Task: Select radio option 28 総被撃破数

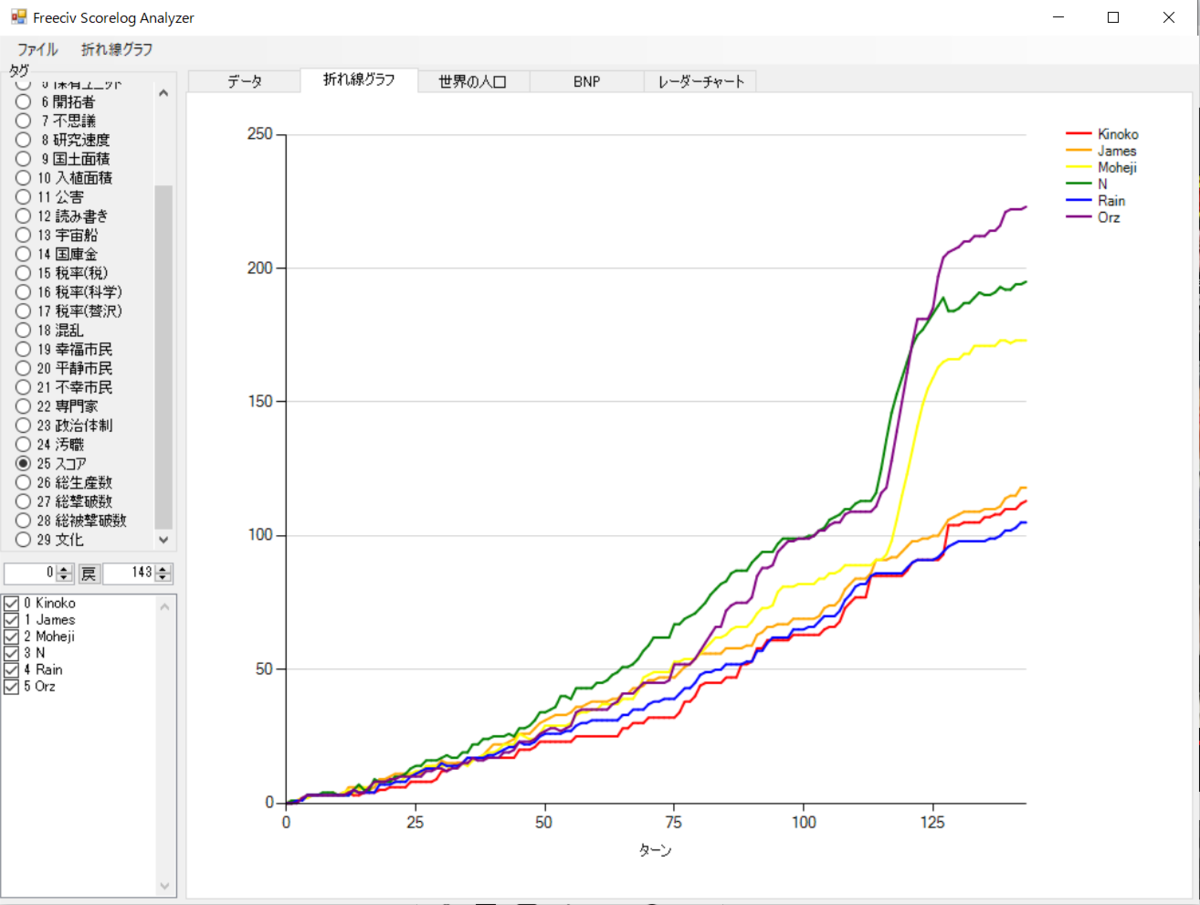Action: [72, 521]
